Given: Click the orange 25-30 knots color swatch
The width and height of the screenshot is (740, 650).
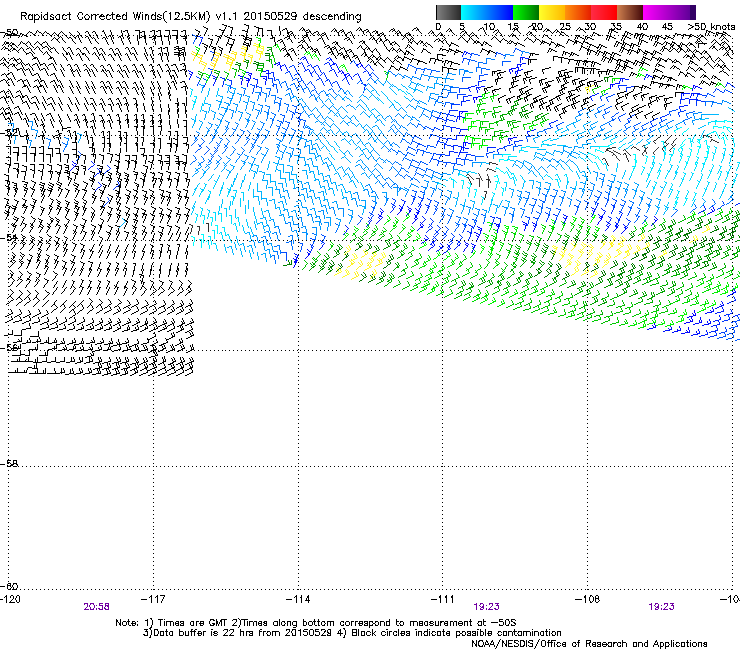Looking at the screenshot, I should (x=578, y=12).
